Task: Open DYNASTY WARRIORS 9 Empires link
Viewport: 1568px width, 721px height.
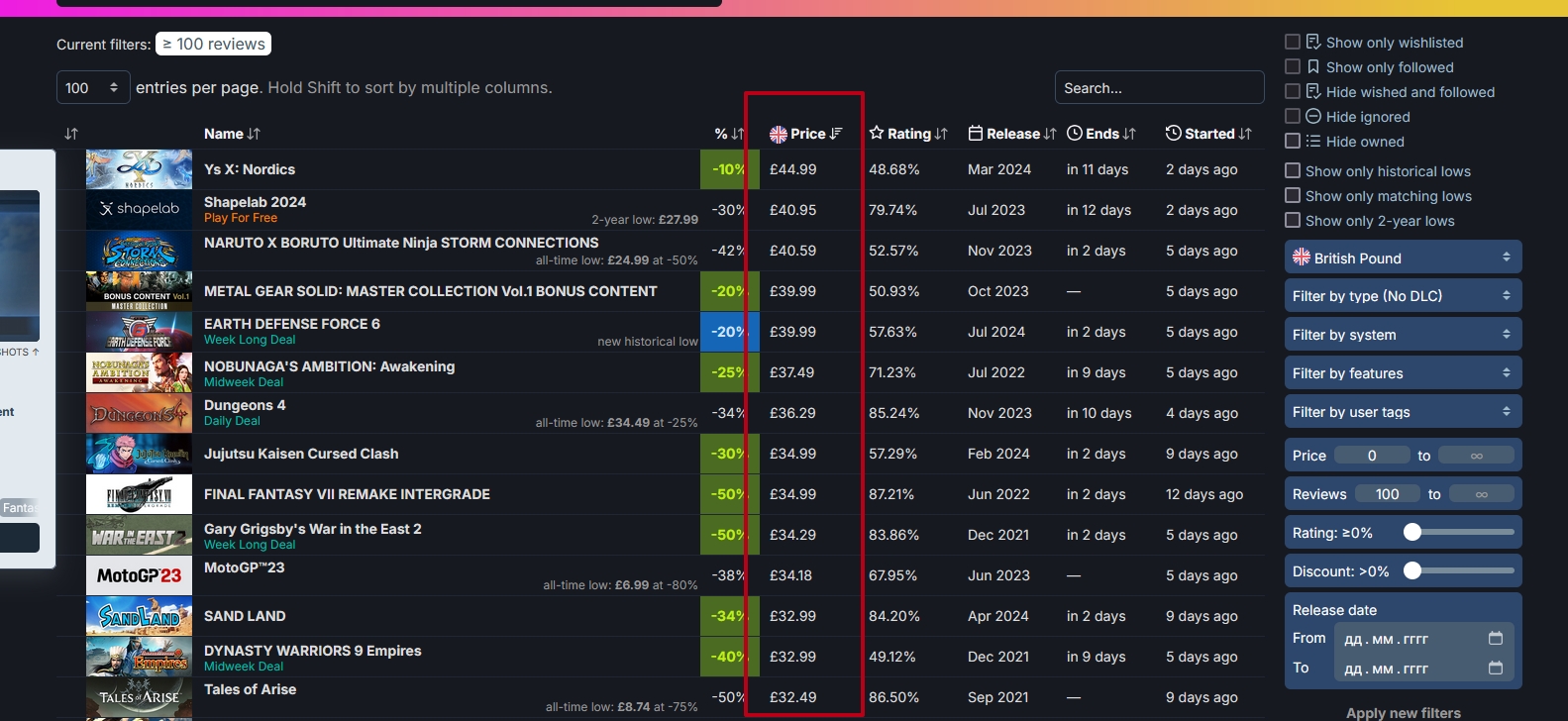Action: 313,651
